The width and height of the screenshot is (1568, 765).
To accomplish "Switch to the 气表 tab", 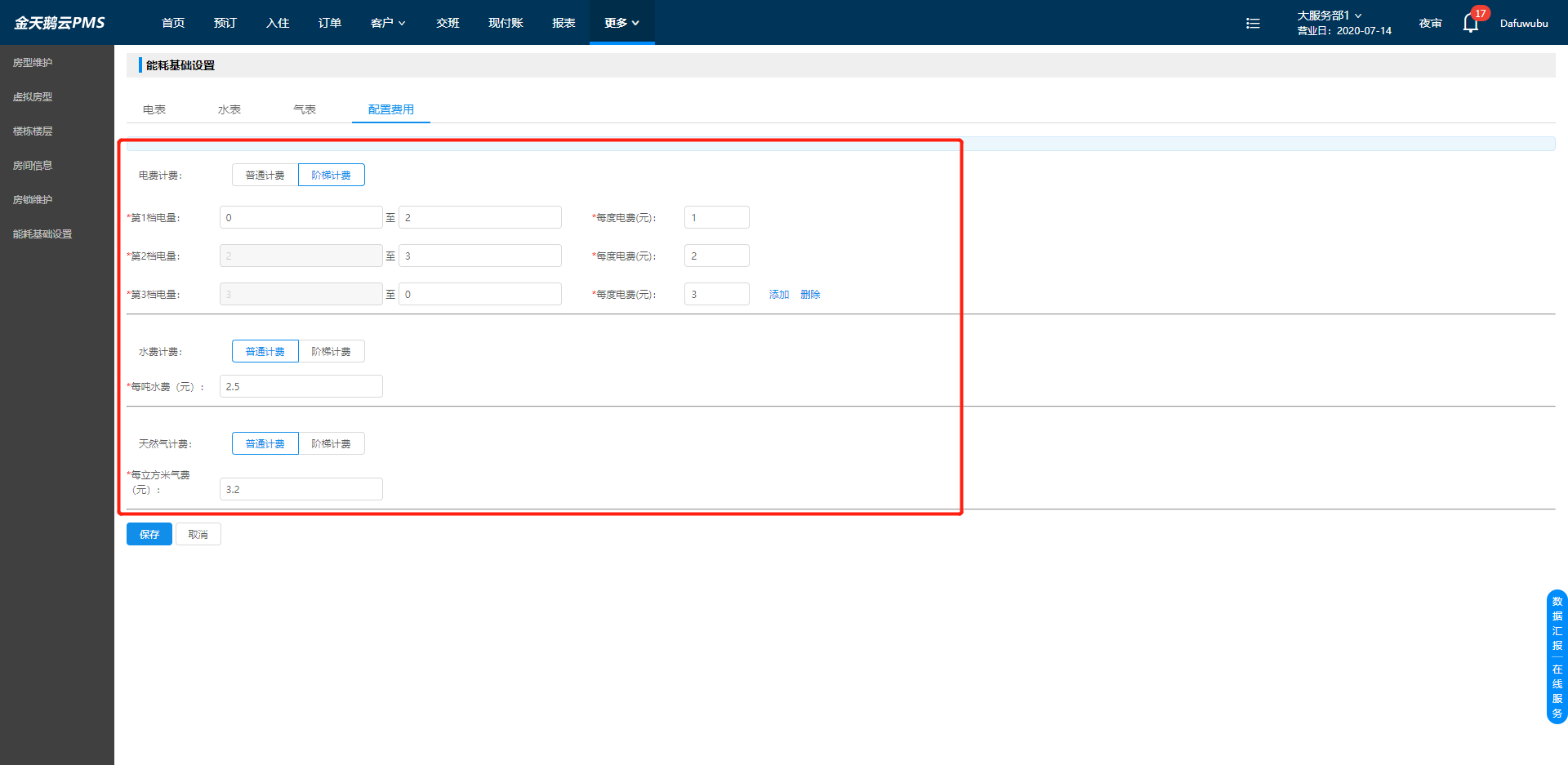I will coord(305,109).
